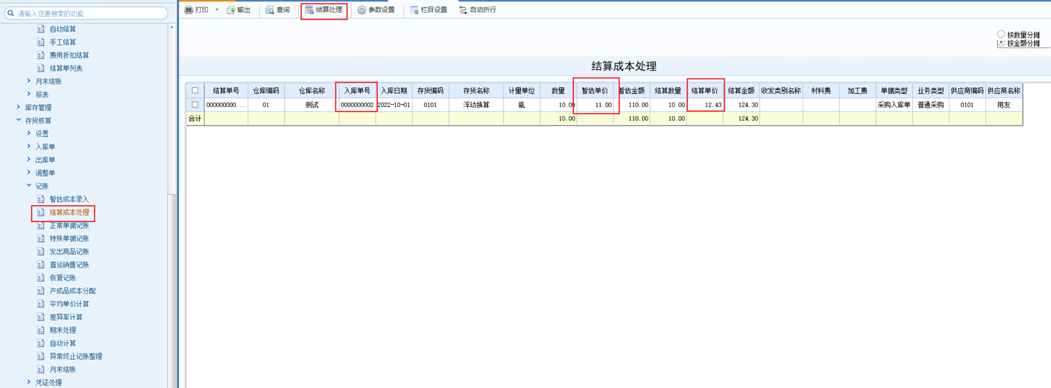Image resolution: width=1051 pixels, height=388 pixels.
Task: Click the 正常单据记账 document icon
Action: tap(41, 225)
